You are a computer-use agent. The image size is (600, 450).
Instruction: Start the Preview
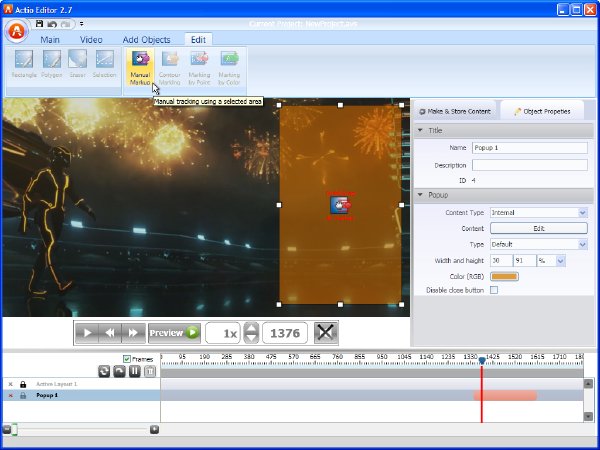174,333
